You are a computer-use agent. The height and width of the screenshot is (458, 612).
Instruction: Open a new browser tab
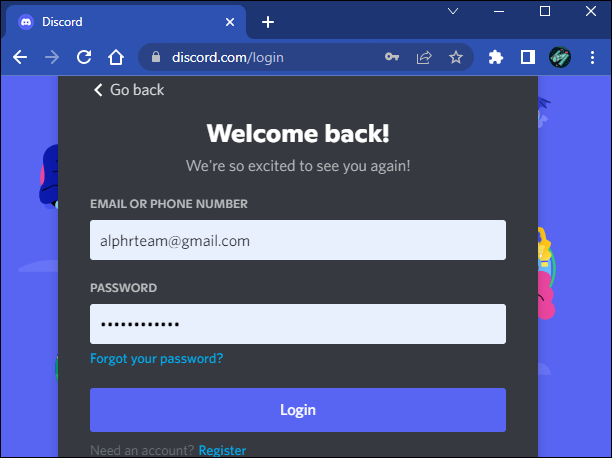tap(268, 22)
